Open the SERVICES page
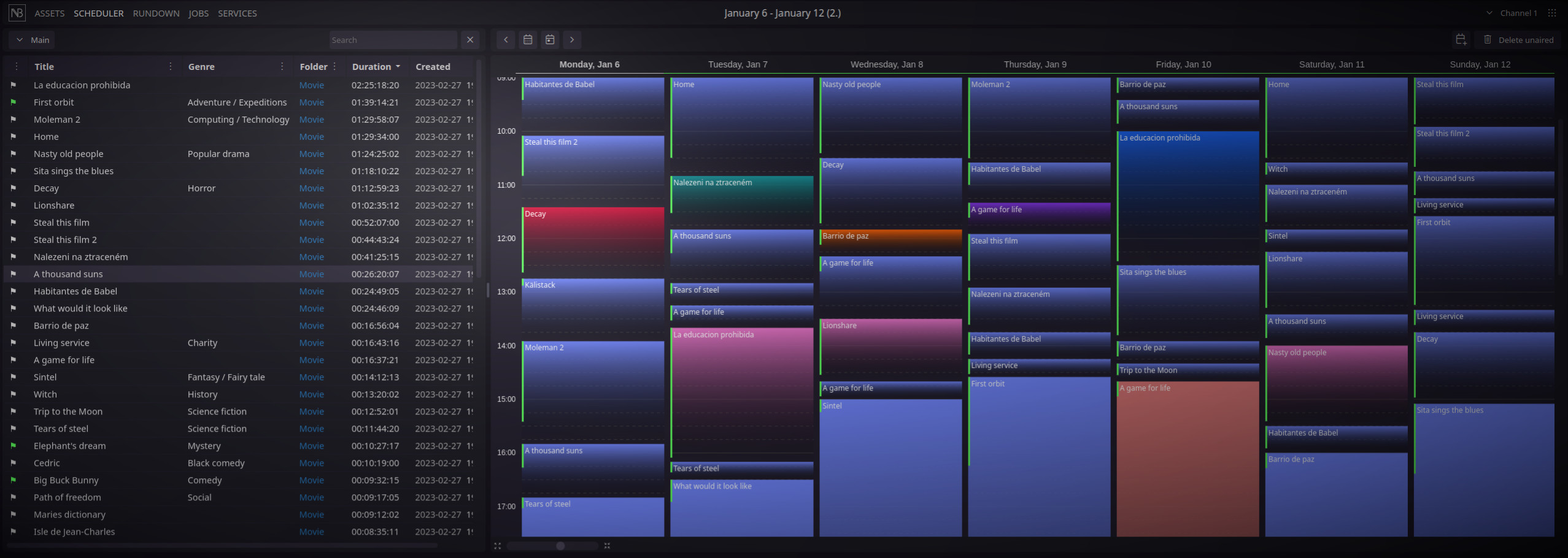1568x558 pixels. coord(237,13)
